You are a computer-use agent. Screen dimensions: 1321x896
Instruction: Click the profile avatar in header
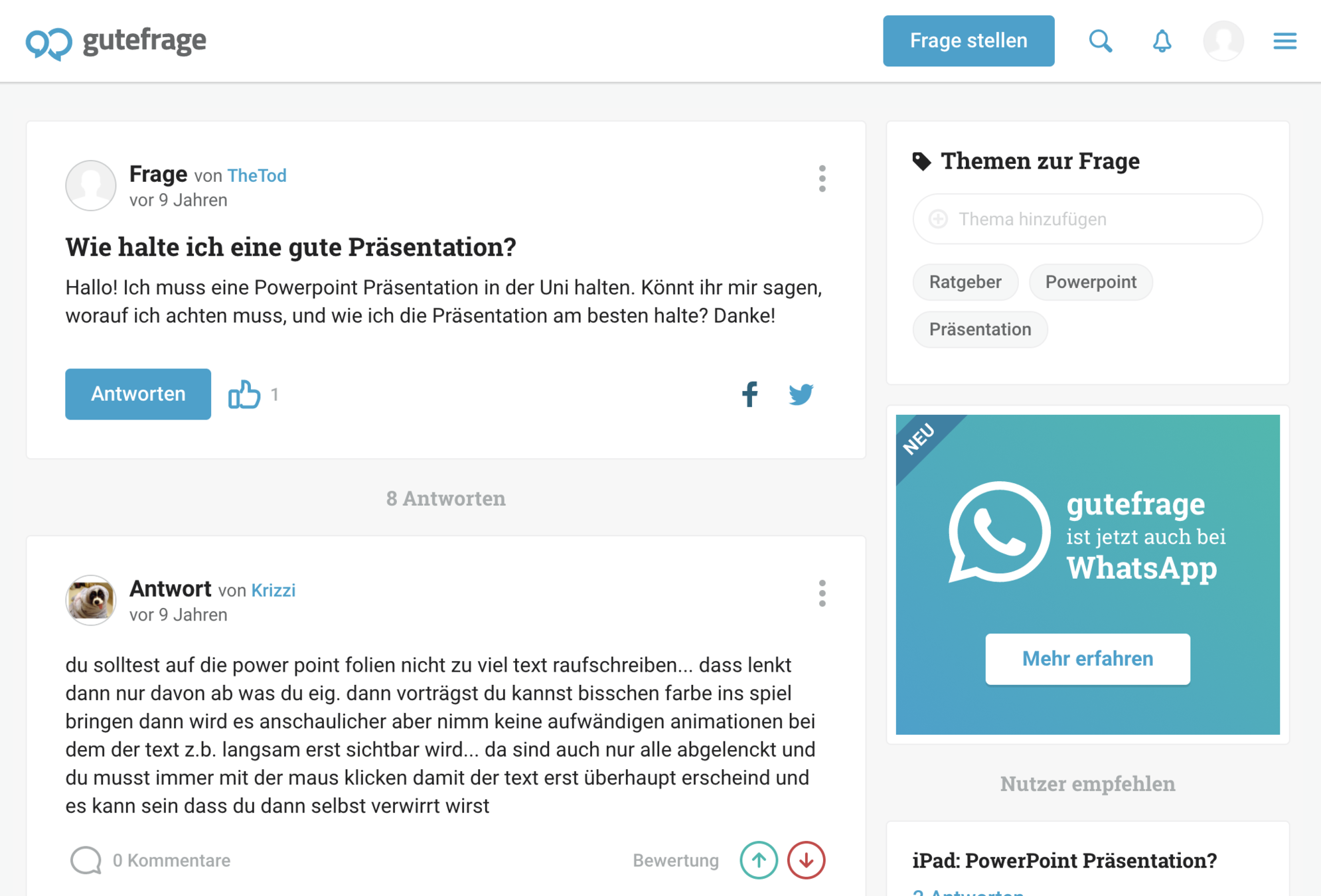pyautogui.click(x=1223, y=41)
